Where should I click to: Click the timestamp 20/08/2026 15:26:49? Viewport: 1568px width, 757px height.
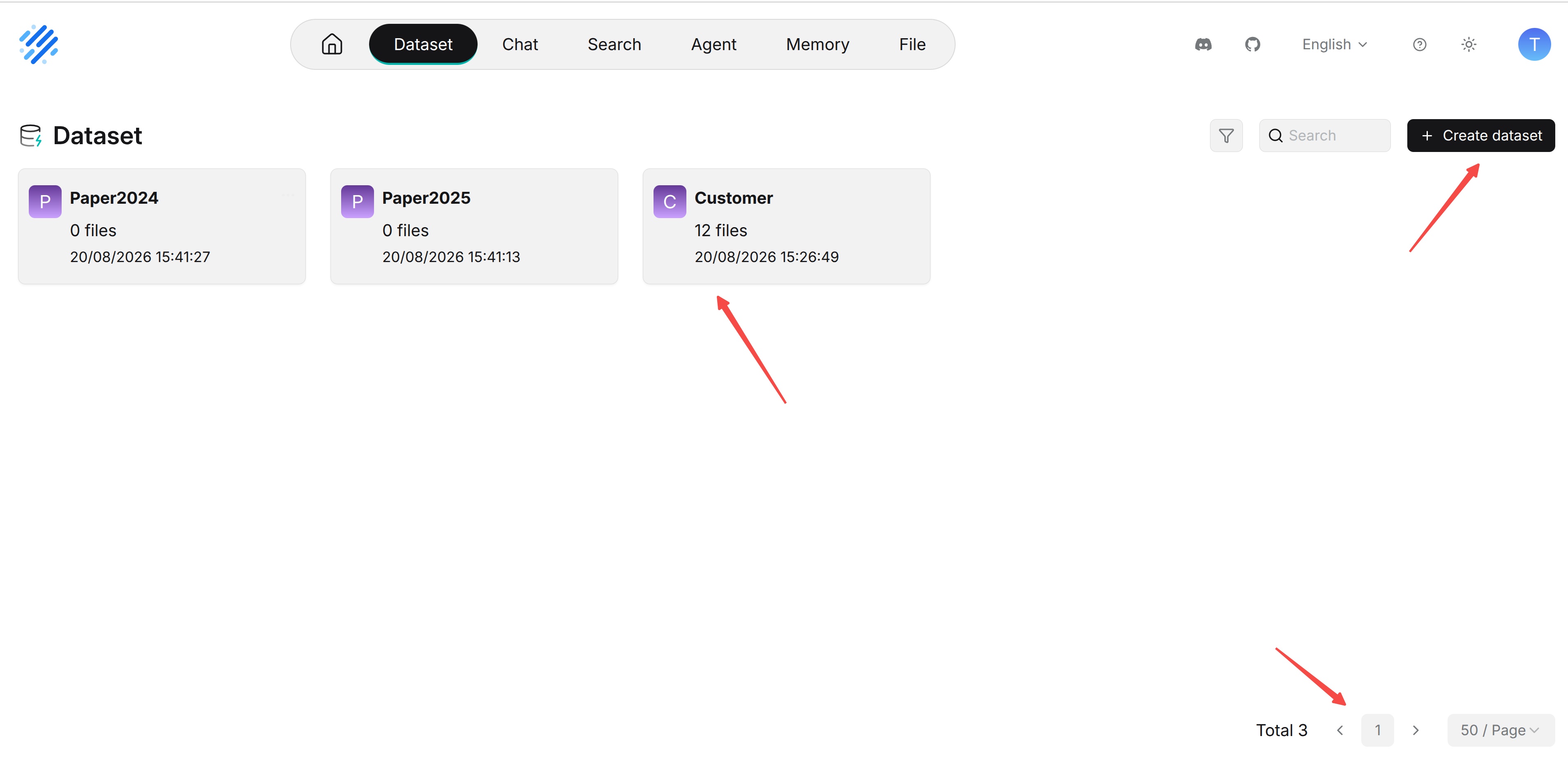[x=767, y=257]
